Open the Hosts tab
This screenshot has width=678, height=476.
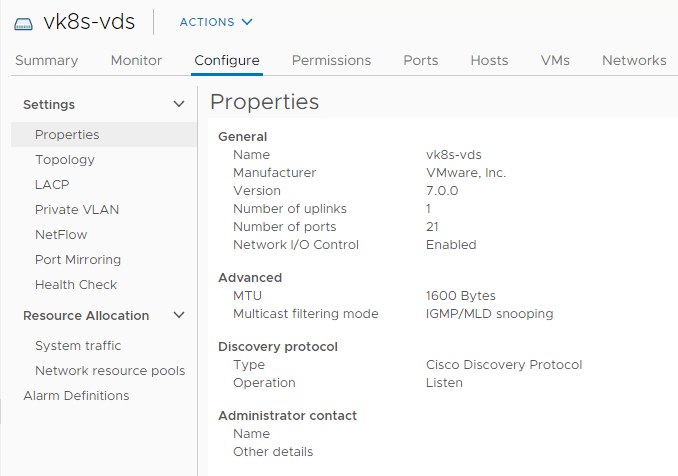489,61
